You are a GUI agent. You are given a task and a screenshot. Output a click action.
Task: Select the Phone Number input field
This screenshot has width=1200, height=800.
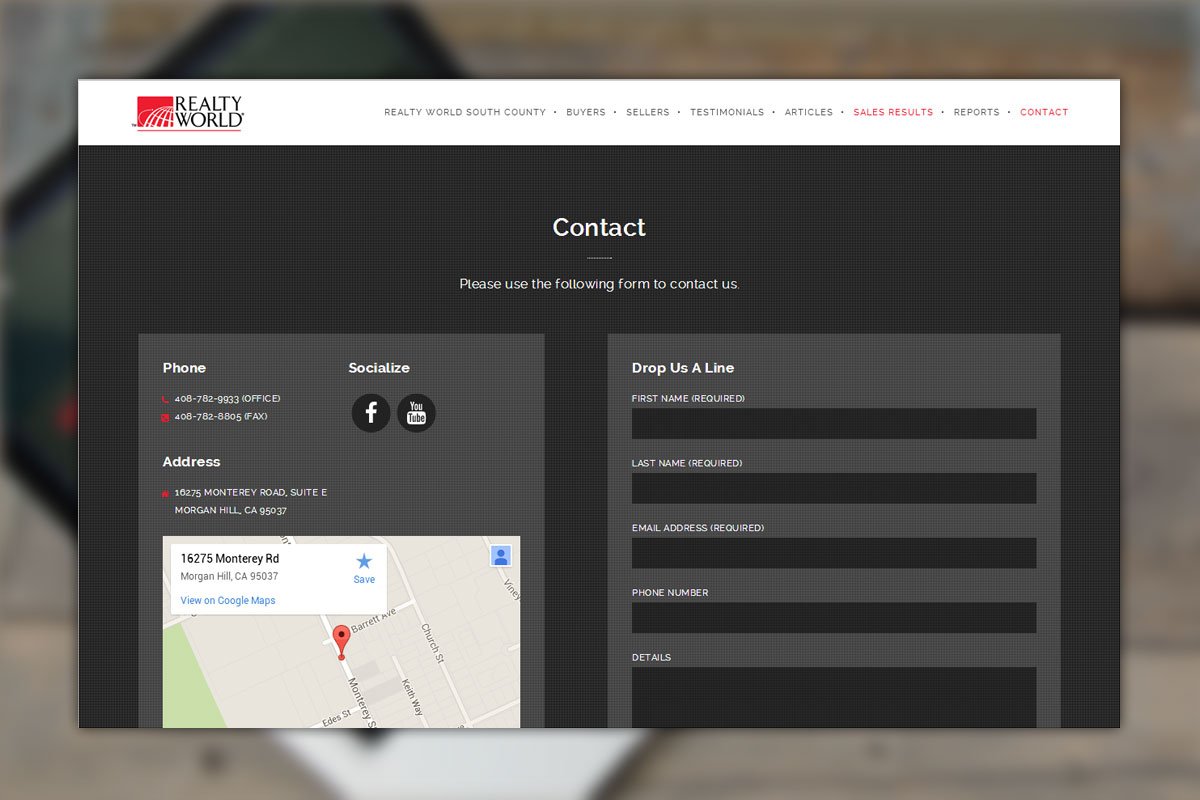click(834, 617)
